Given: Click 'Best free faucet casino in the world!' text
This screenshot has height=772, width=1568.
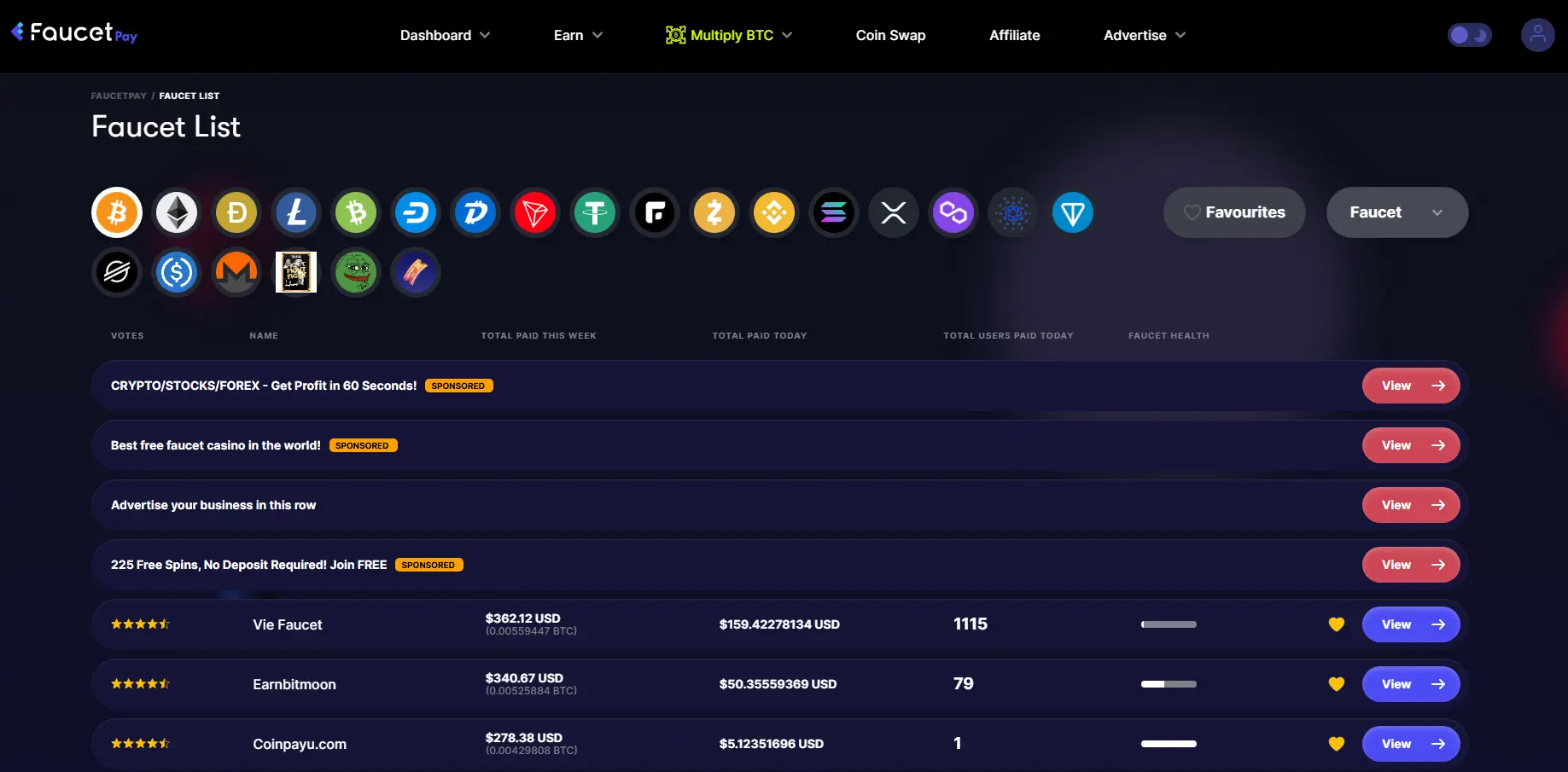Looking at the screenshot, I should pos(216,445).
